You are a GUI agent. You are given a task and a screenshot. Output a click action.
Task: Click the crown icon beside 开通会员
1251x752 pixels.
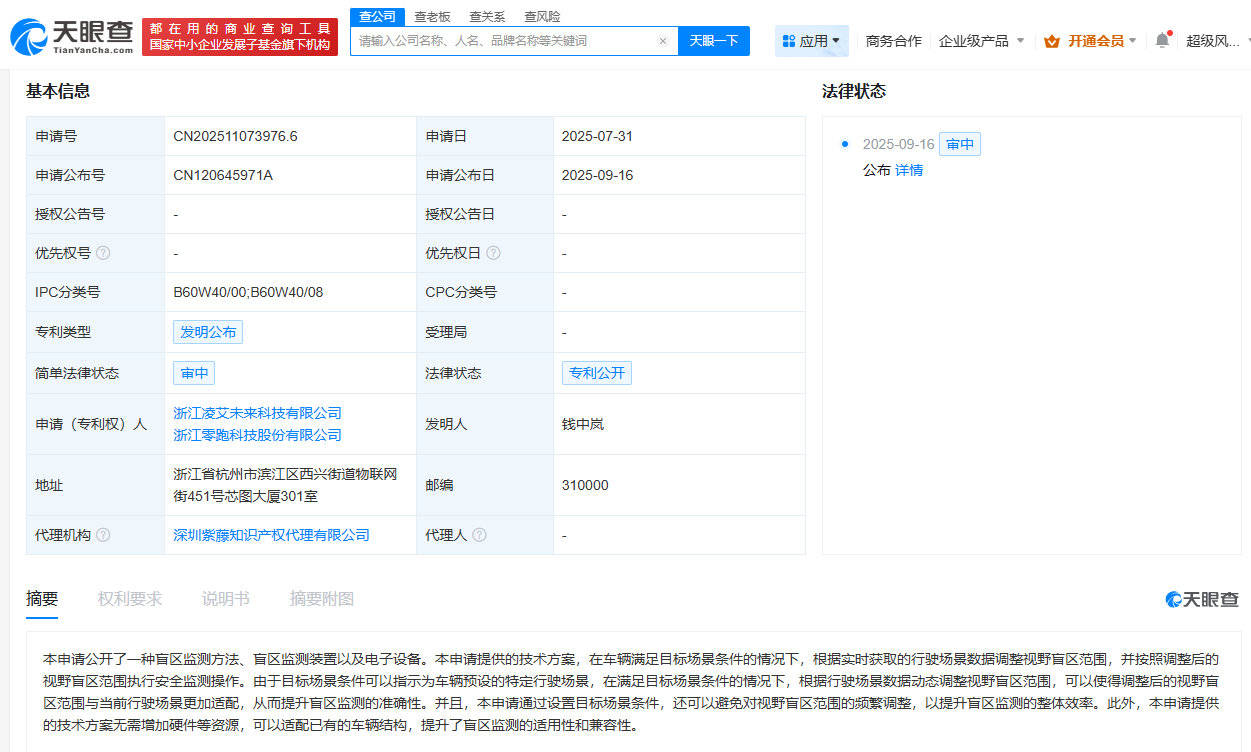(1052, 41)
